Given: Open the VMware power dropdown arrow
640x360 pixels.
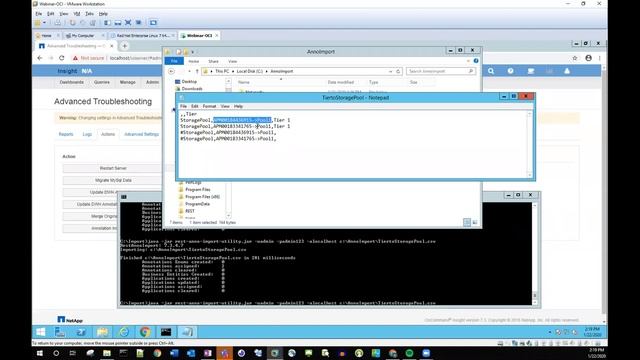Looking at the screenshot, I should [x=44, y=23].
